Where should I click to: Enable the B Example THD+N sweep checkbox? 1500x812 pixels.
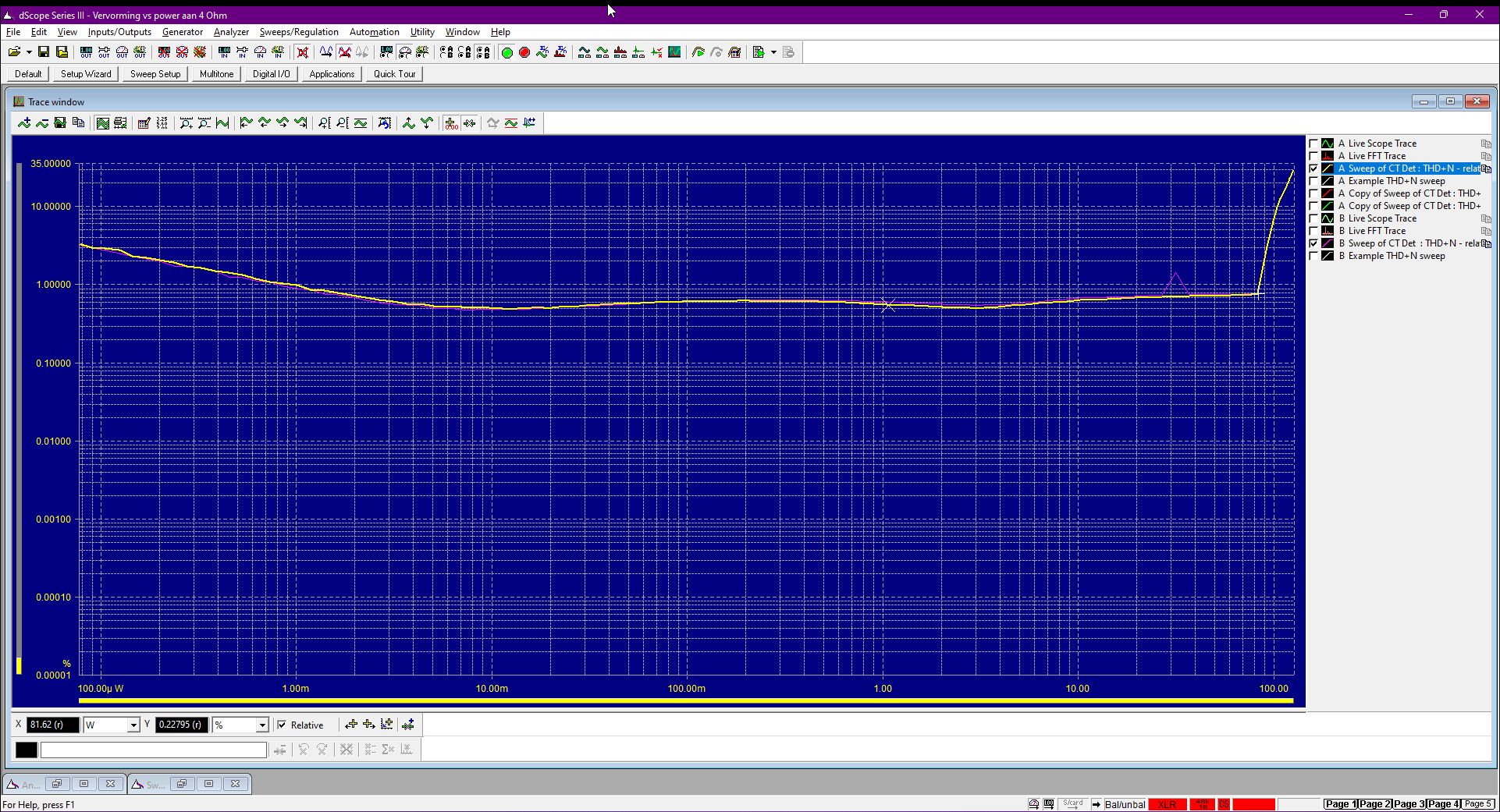(1313, 256)
